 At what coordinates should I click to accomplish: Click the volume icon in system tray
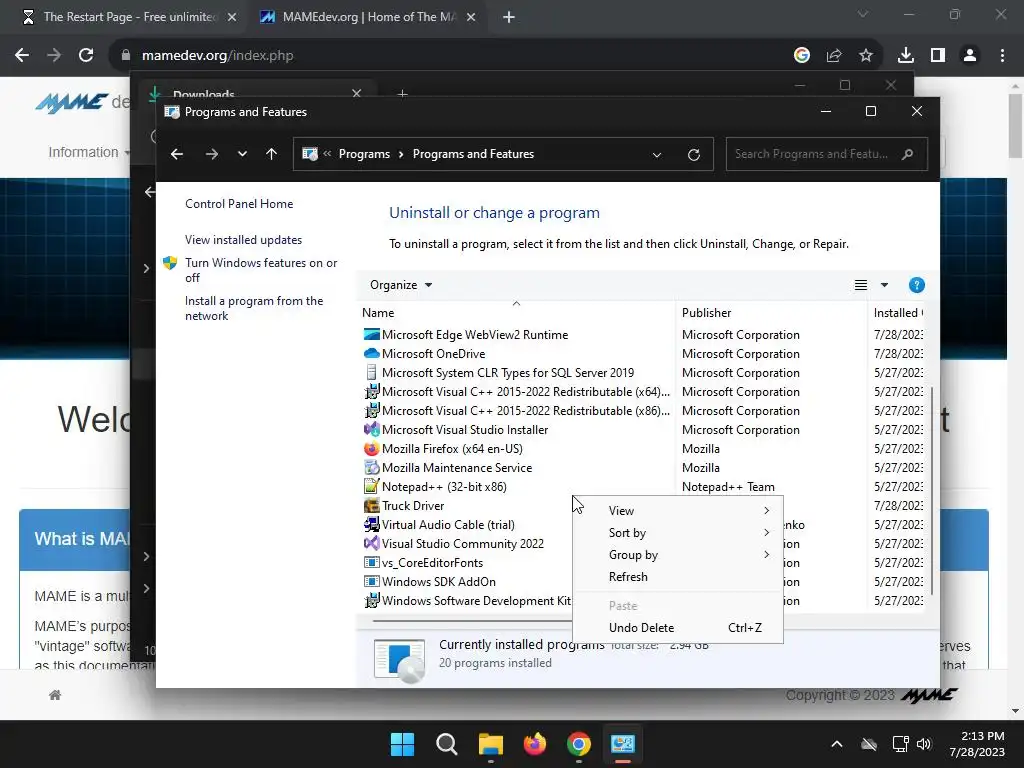924,744
